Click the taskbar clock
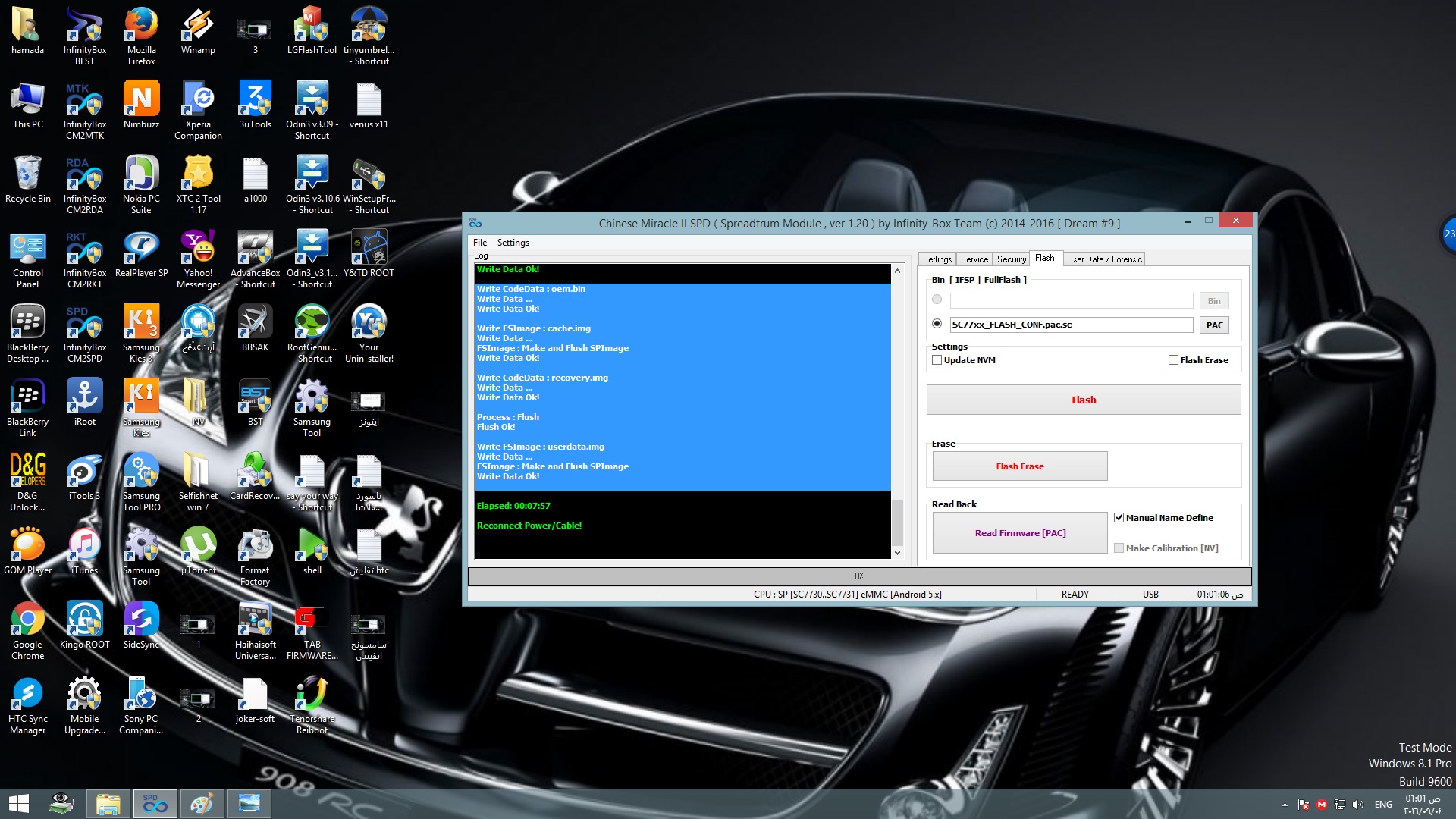Viewport: 1456px width, 819px height. coord(1423,805)
